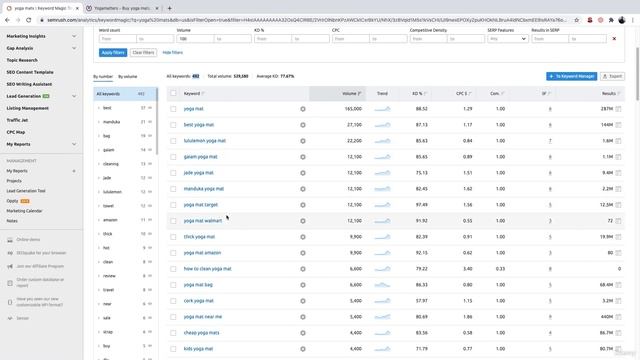Expand the lululemon keyword group

point(99,192)
